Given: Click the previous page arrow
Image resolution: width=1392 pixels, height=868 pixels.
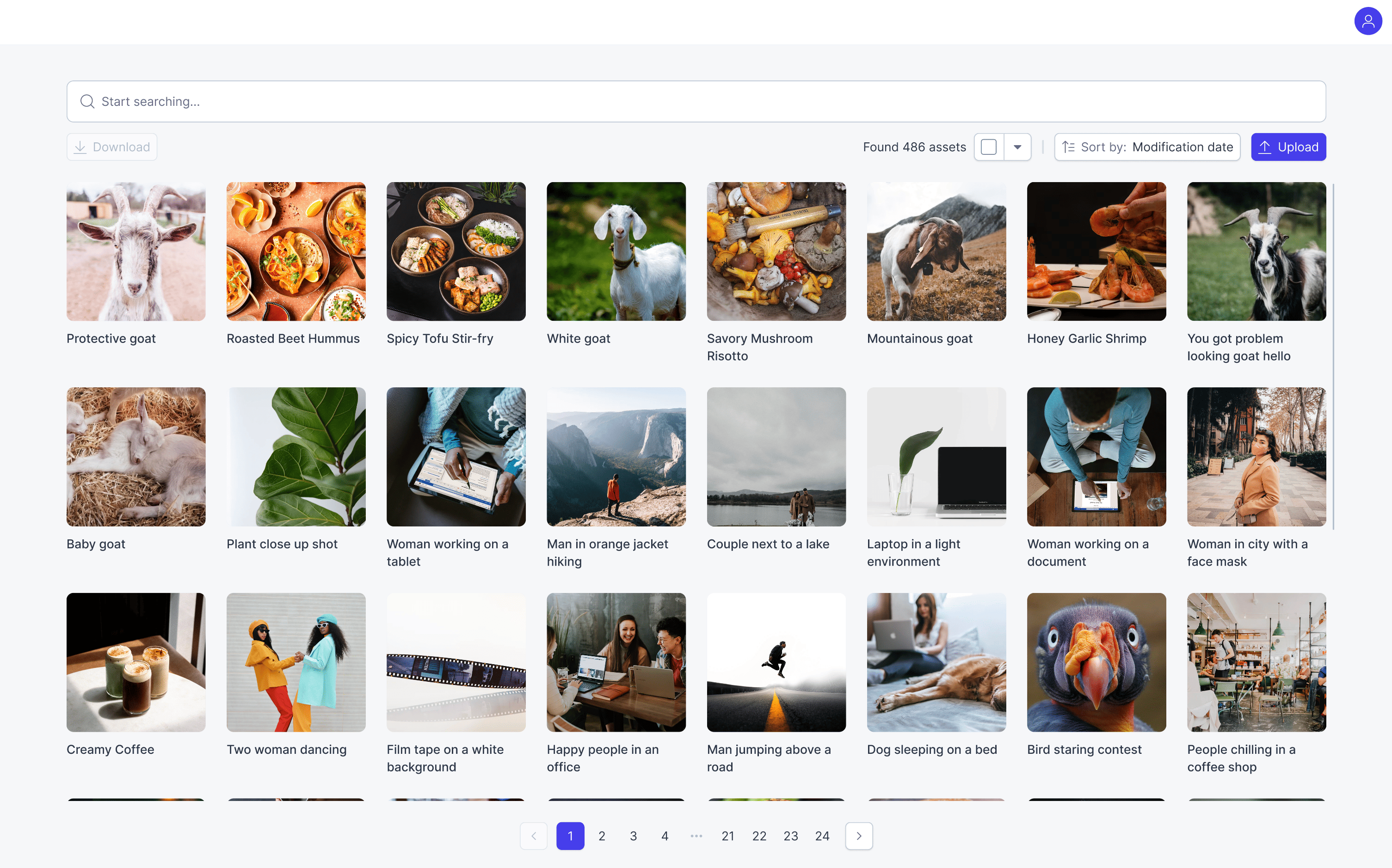Looking at the screenshot, I should coord(534,836).
